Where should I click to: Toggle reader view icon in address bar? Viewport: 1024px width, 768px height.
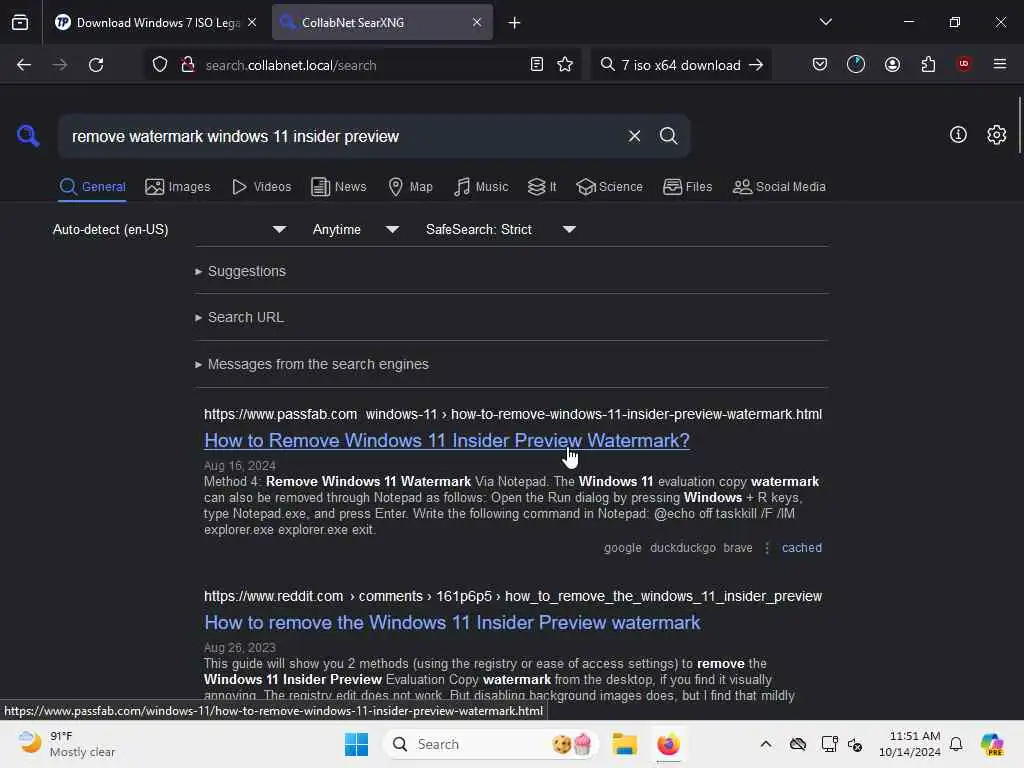[536, 64]
